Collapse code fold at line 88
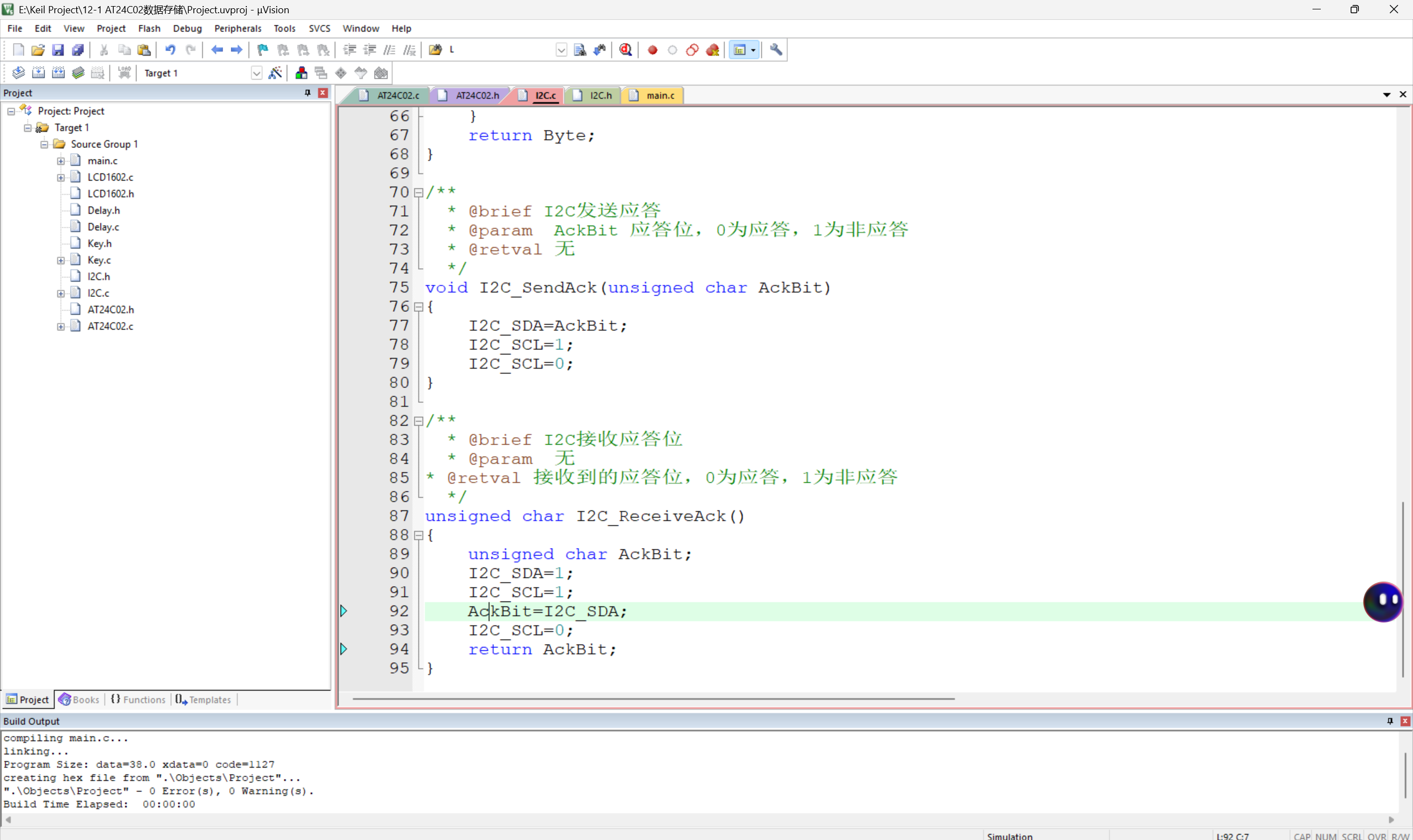Viewport: 1413px width, 840px height. (x=419, y=535)
